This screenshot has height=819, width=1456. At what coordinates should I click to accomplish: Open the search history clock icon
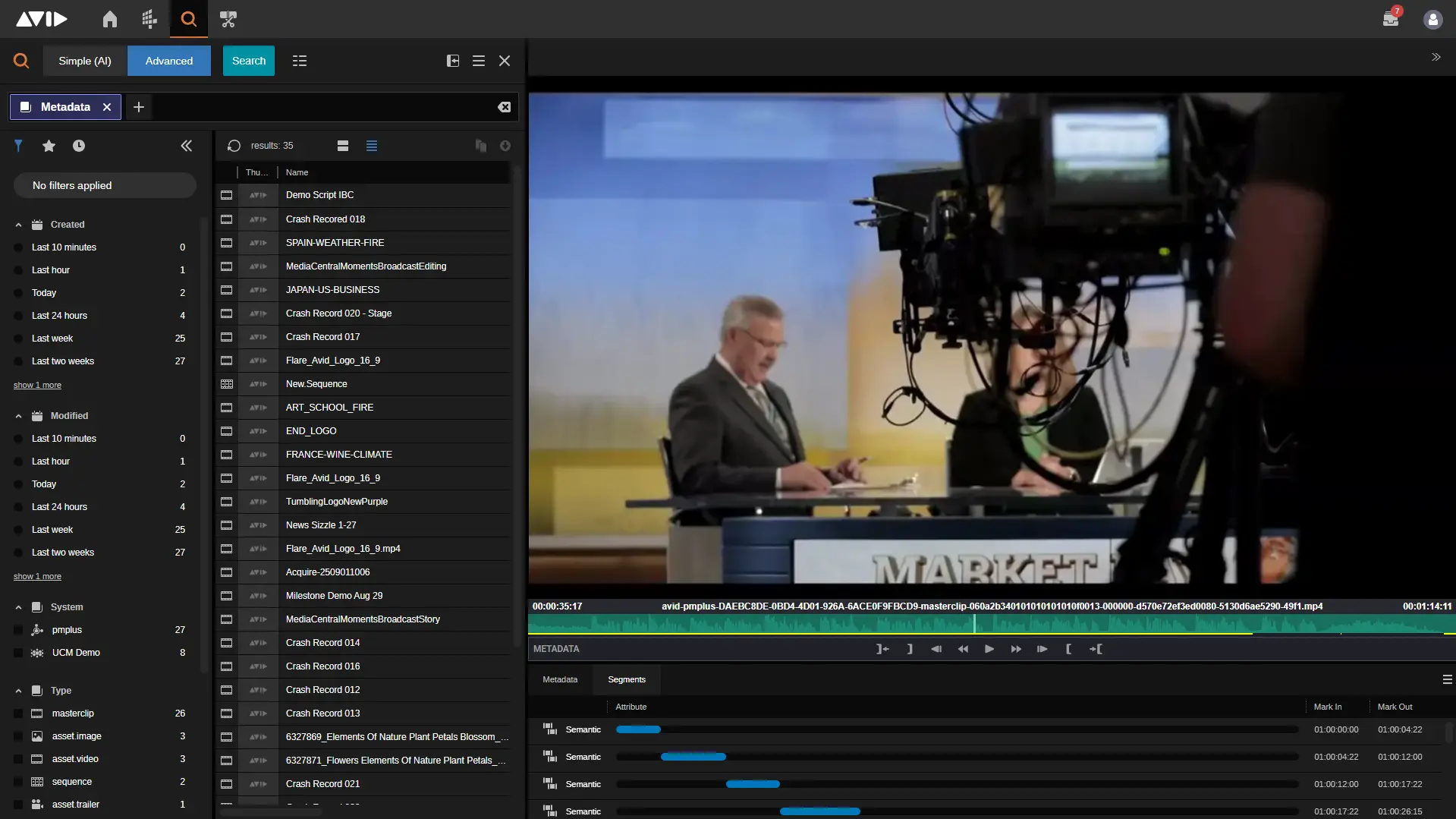point(79,146)
